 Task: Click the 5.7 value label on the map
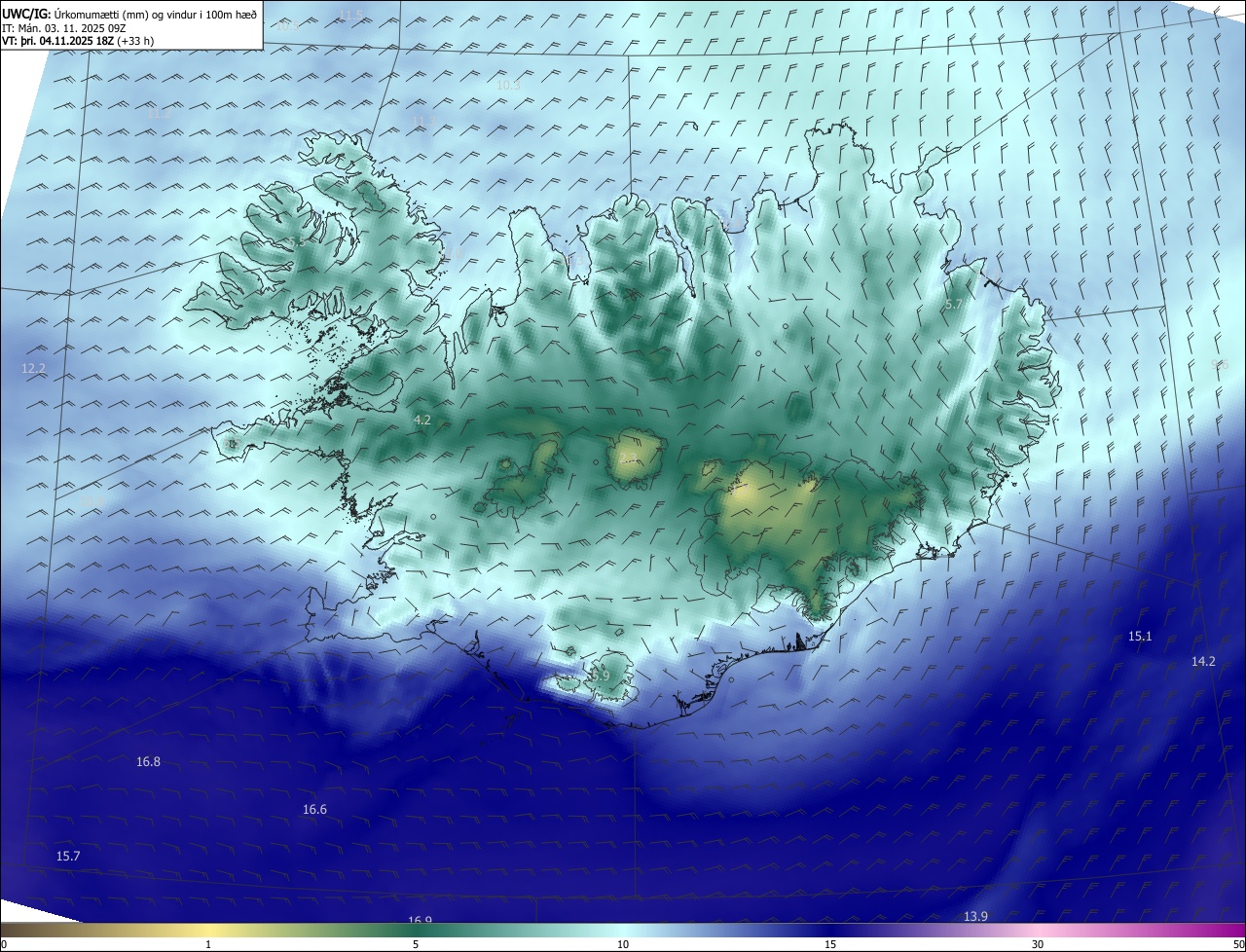click(x=954, y=305)
